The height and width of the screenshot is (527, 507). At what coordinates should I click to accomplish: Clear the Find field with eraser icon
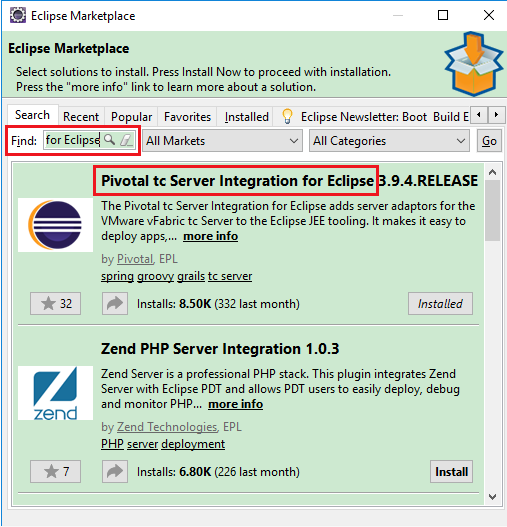pyautogui.click(x=126, y=140)
